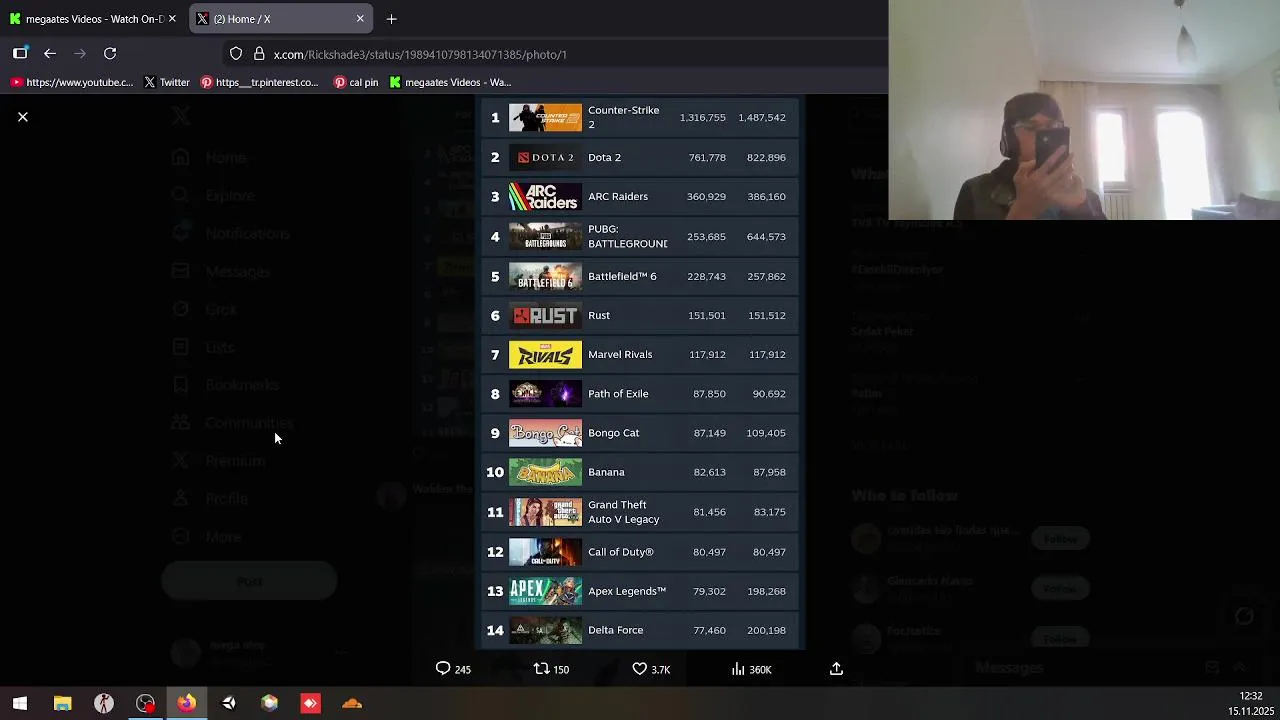Close the photo viewer with X icon
This screenshot has width=1280, height=720.
click(x=23, y=117)
